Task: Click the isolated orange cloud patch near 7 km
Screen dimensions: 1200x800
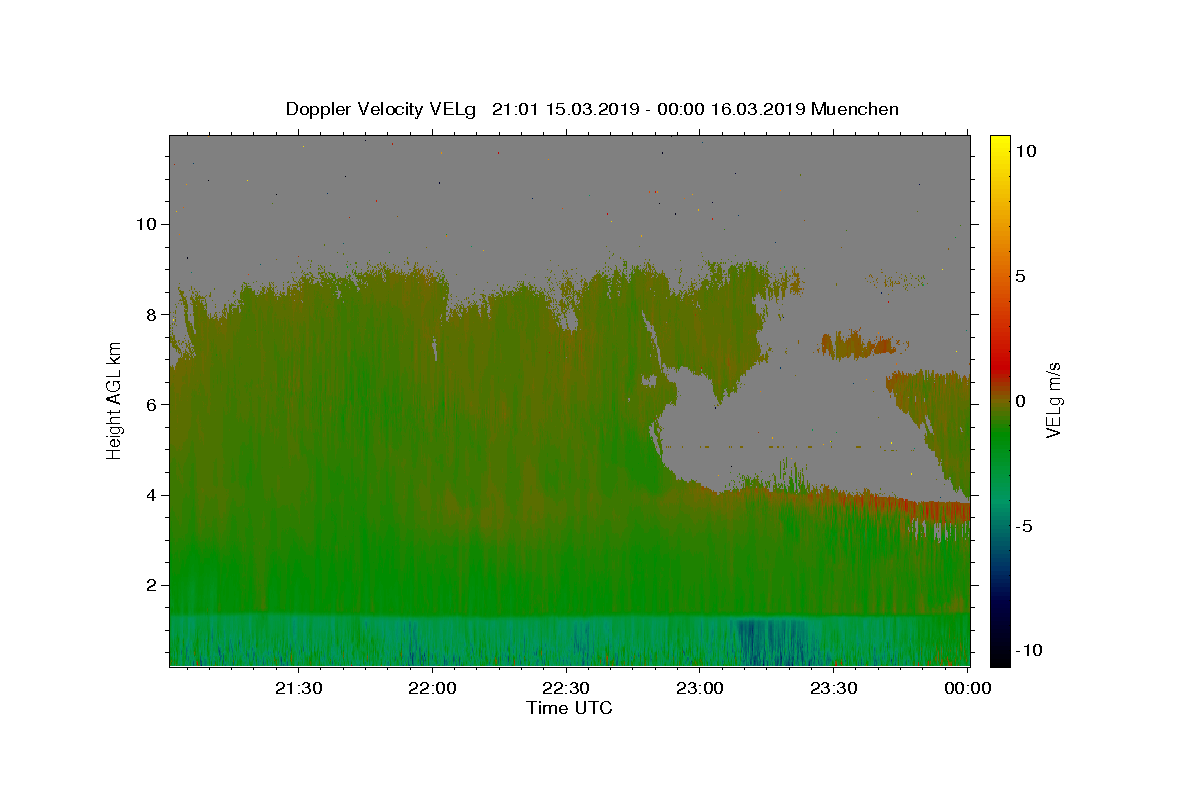Action: tap(858, 345)
